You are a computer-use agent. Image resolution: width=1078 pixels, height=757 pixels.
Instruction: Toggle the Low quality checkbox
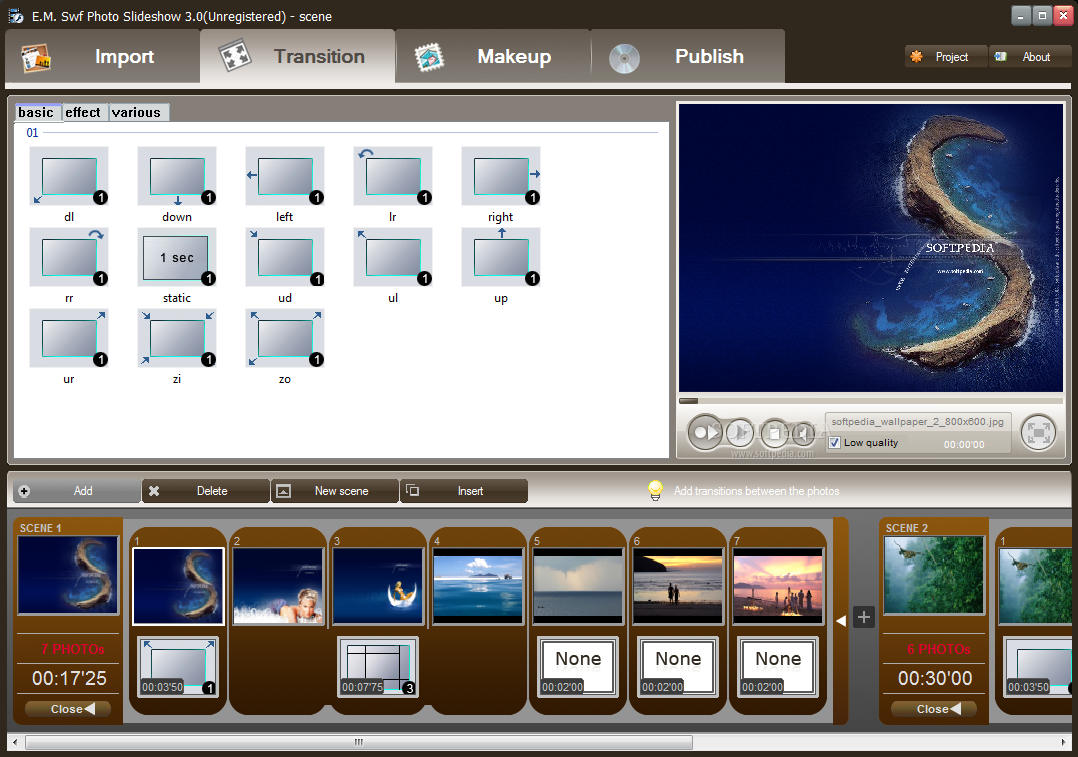pyautogui.click(x=834, y=443)
